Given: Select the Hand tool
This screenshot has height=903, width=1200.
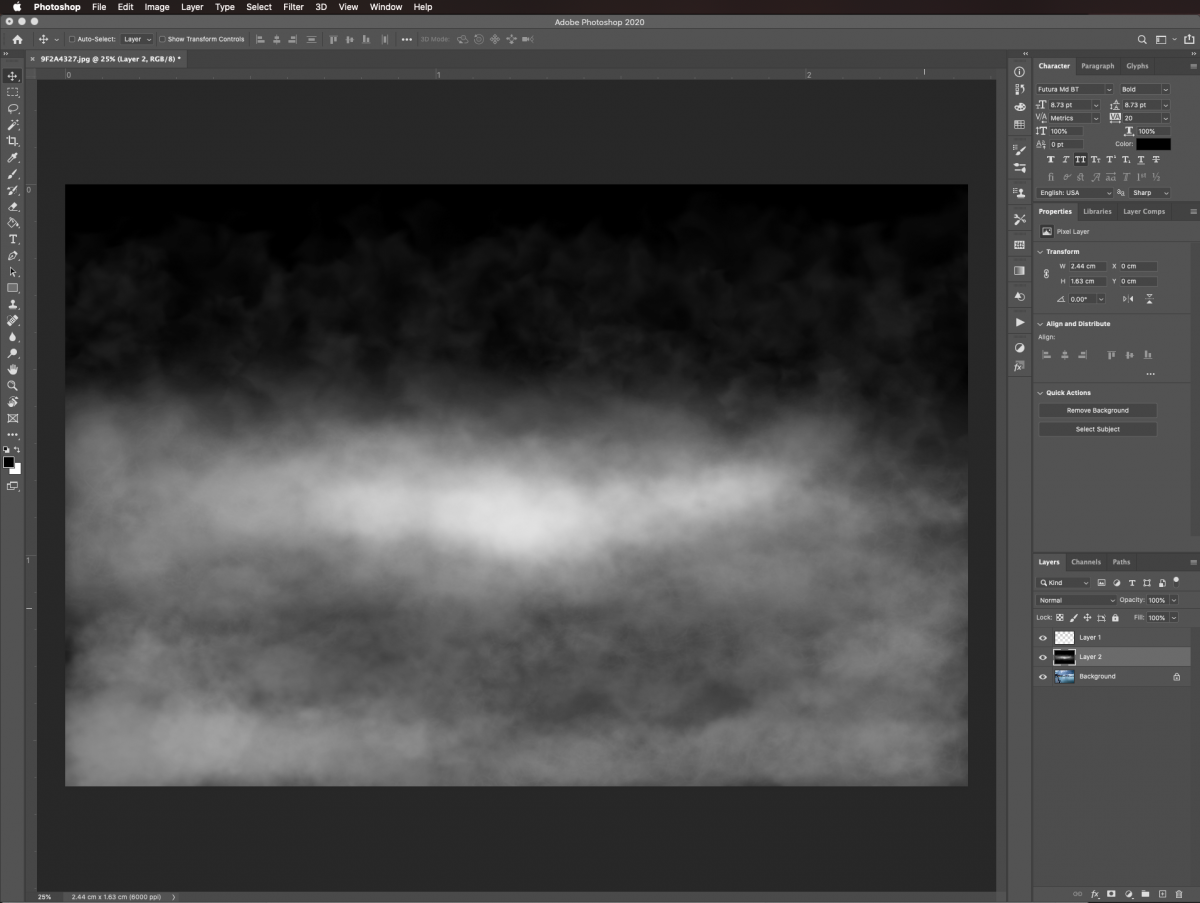Looking at the screenshot, I should click(x=13, y=369).
